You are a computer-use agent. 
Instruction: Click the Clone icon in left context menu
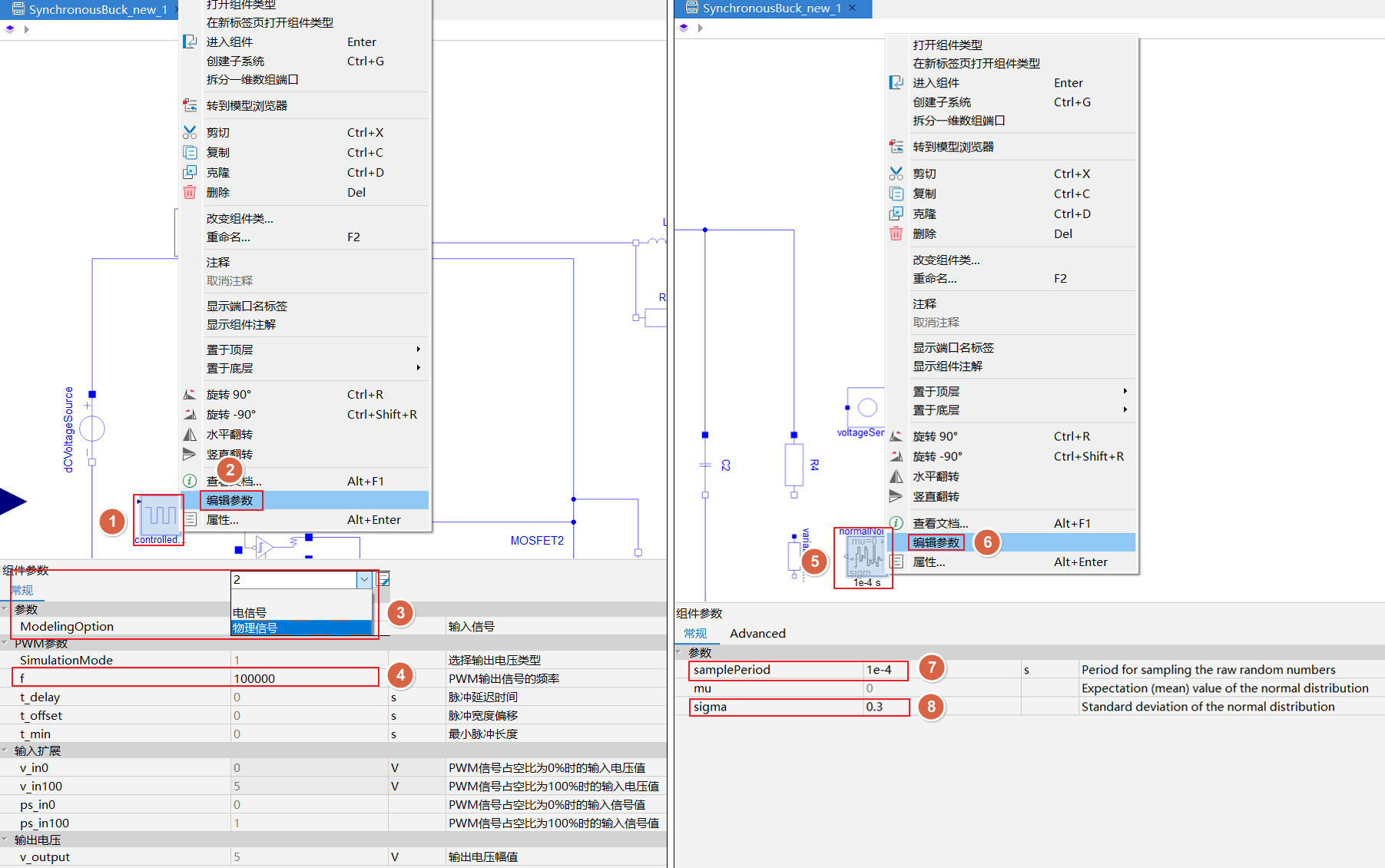(190, 173)
